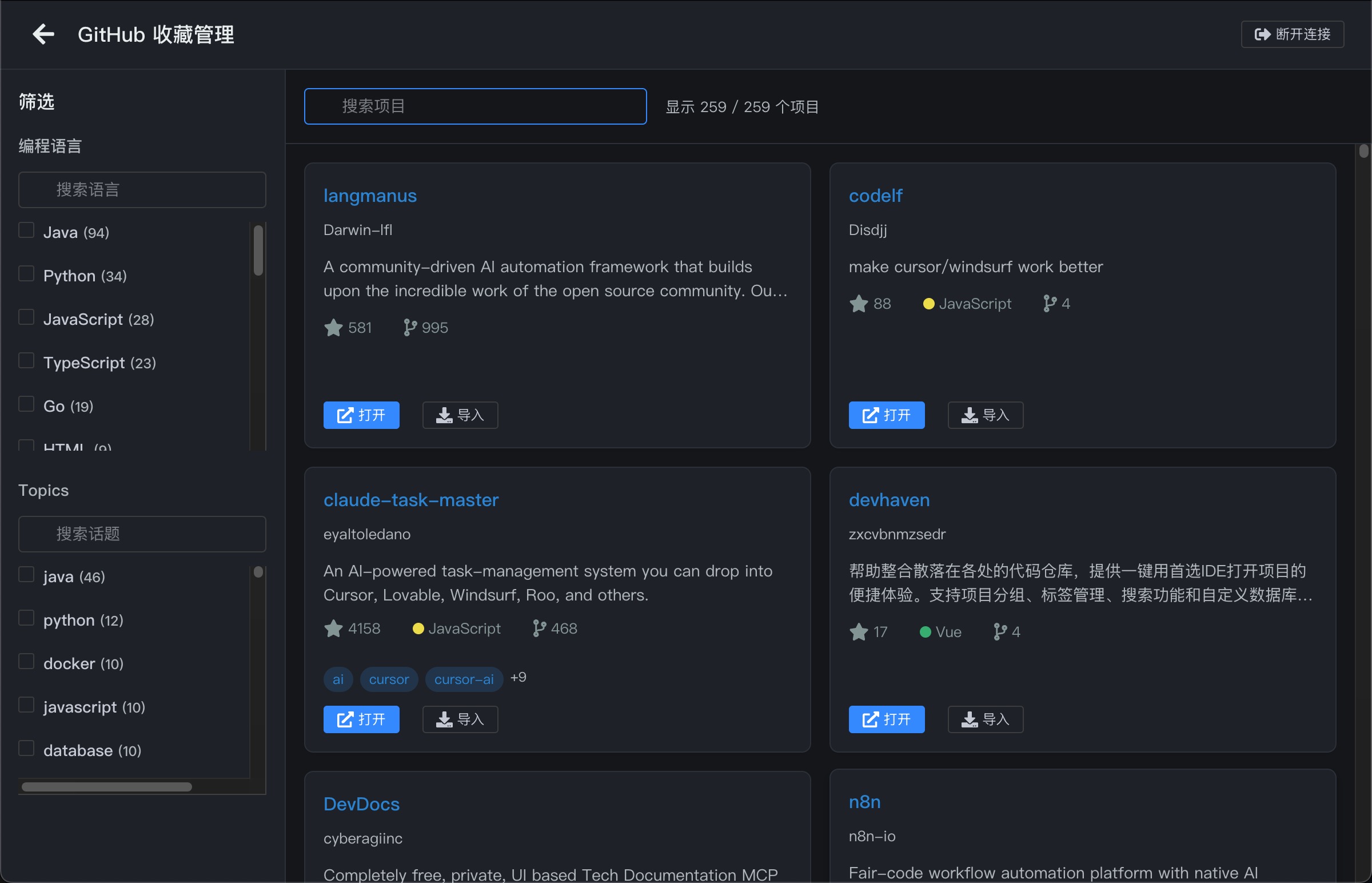The height and width of the screenshot is (883, 1372).
Task: Click star icon on langmanus card
Action: 333,328
